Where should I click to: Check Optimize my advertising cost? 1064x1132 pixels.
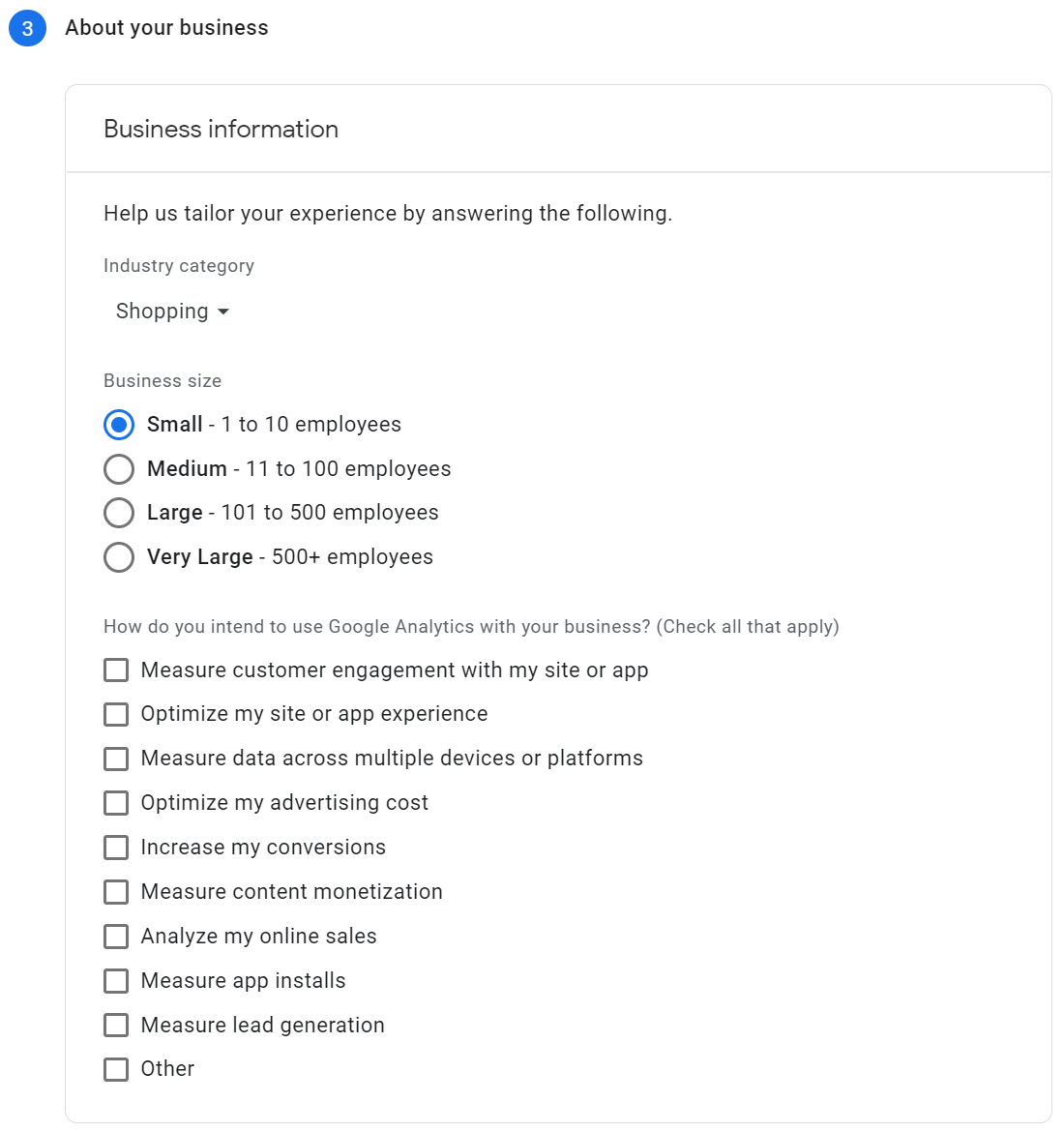point(116,803)
